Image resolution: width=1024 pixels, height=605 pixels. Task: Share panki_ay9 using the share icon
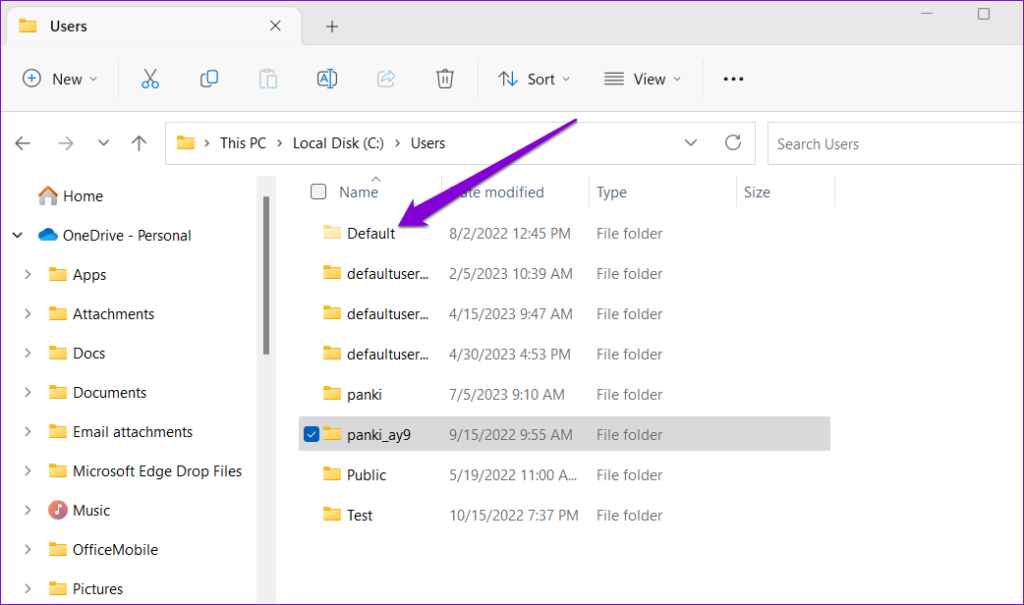point(386,78)
